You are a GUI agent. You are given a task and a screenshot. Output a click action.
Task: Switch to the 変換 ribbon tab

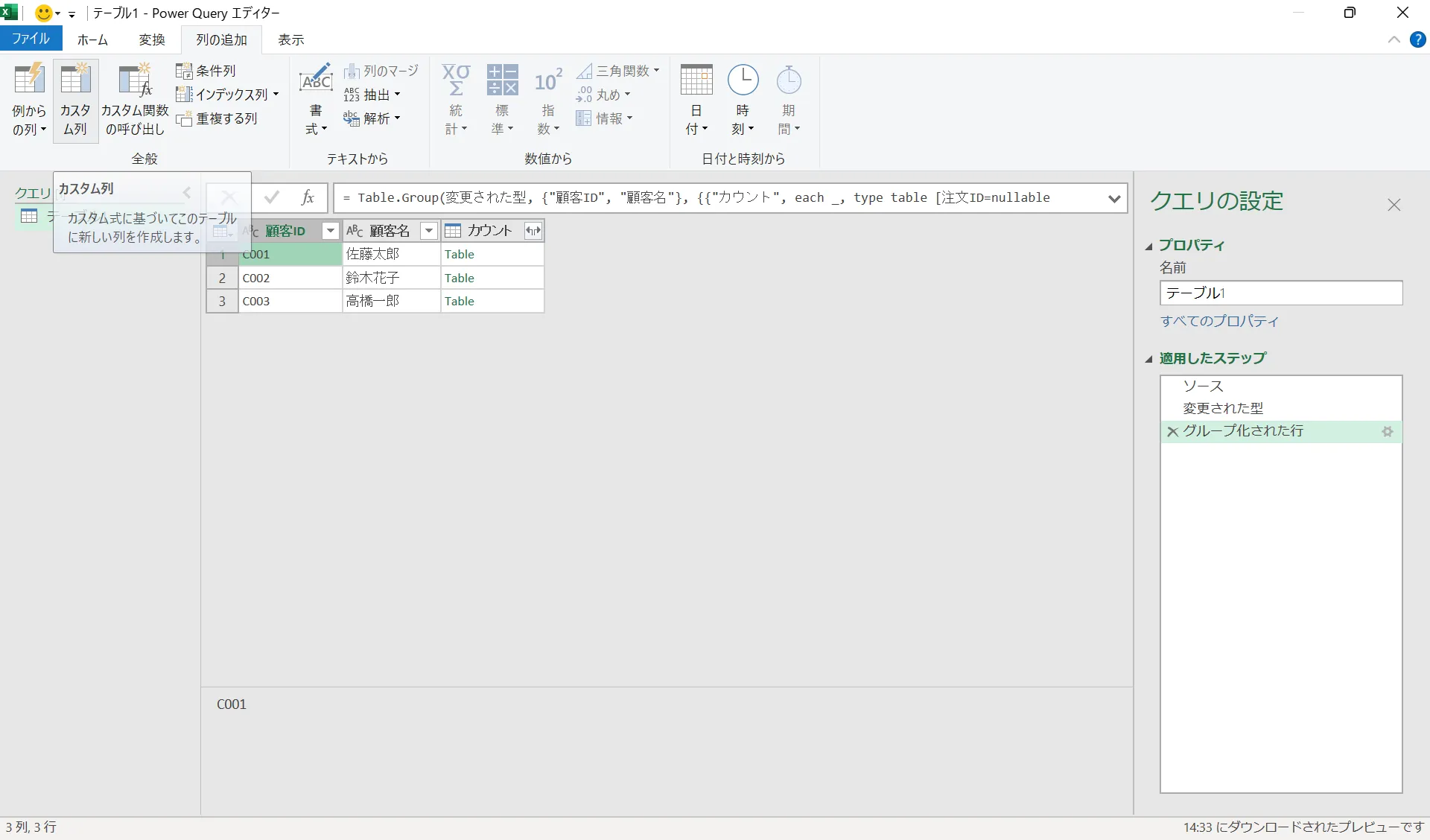point(152,39)
